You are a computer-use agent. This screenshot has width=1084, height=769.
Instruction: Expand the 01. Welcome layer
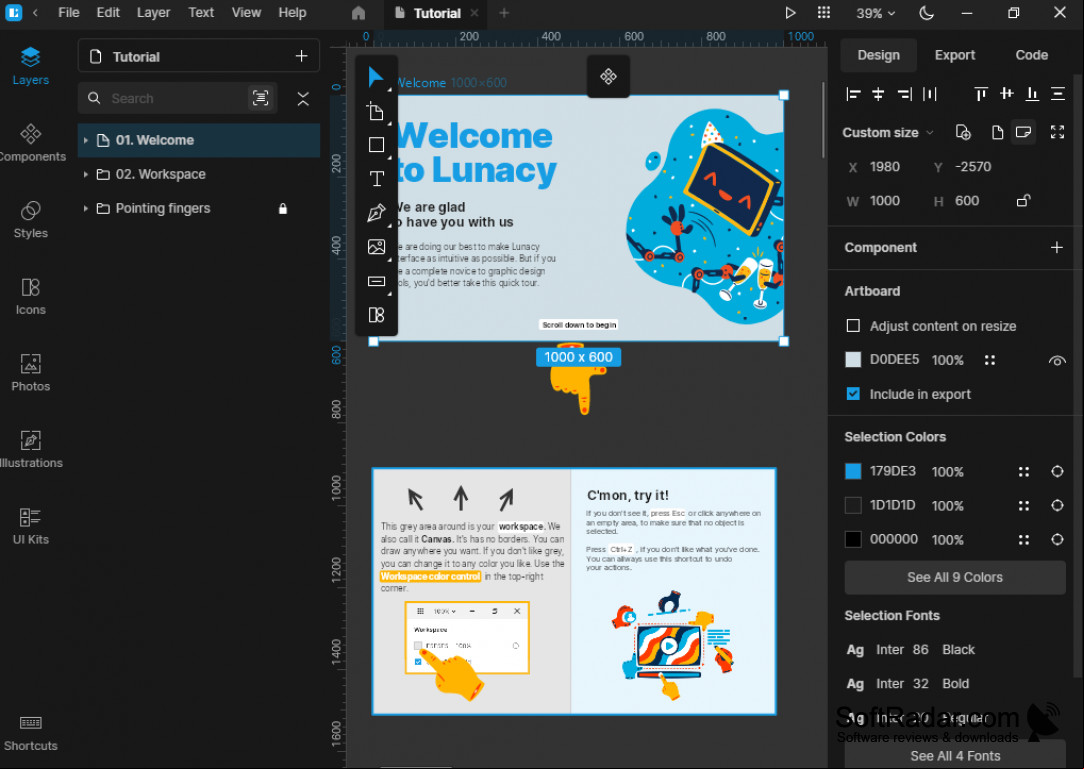click(x=86, y=140)
